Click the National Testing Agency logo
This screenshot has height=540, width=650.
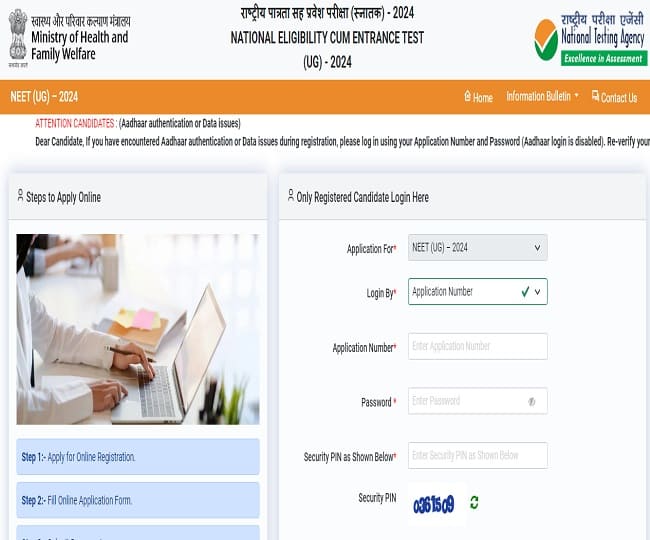[x=590, y=40]
